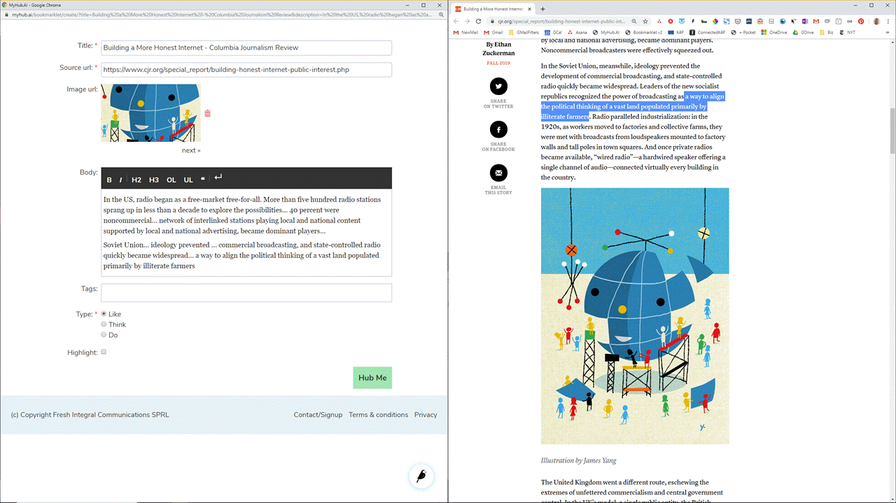Open Bookmarklet v2 bookmark

tap(644, 33)
